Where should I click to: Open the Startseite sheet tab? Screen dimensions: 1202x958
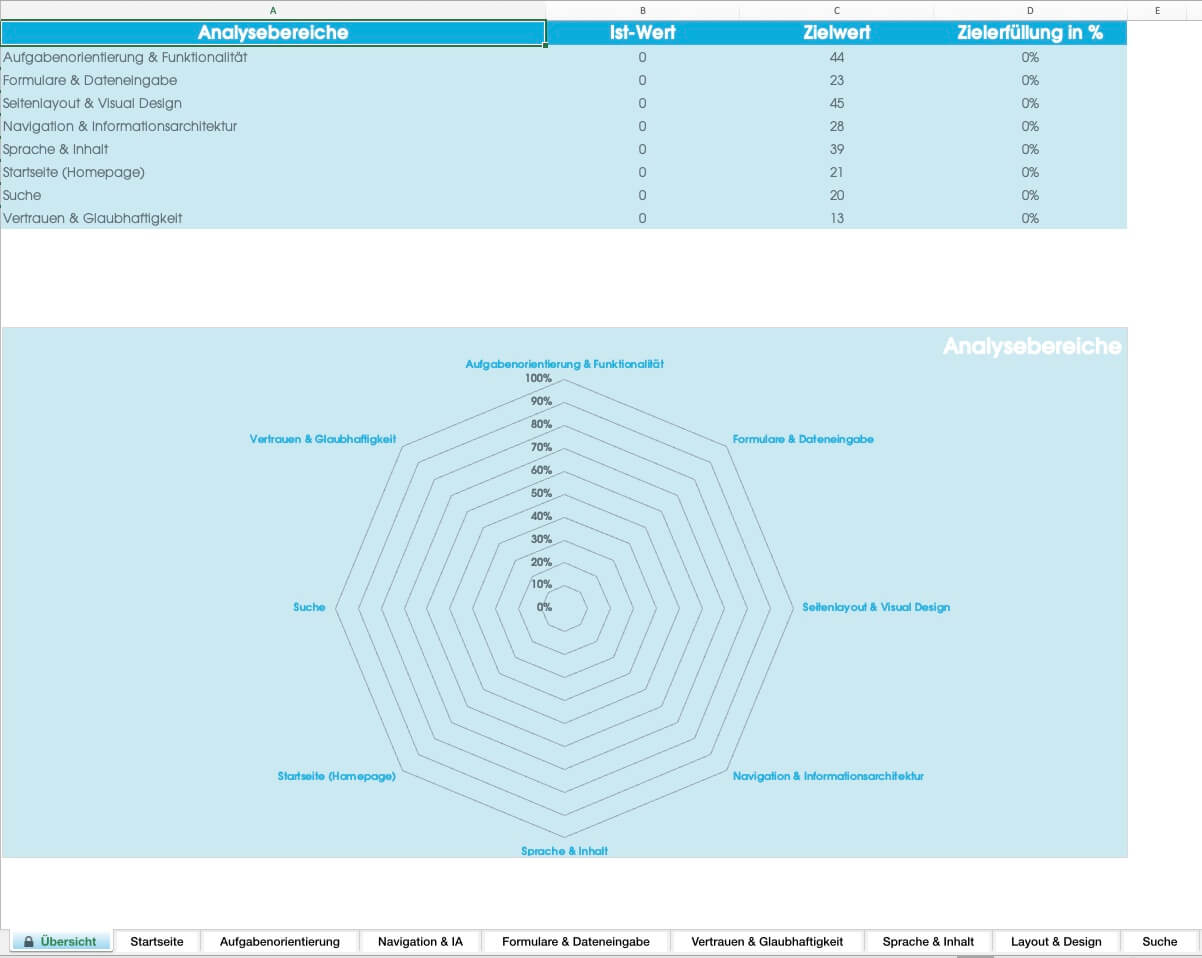pyautogui.click(x=157, y=942)
